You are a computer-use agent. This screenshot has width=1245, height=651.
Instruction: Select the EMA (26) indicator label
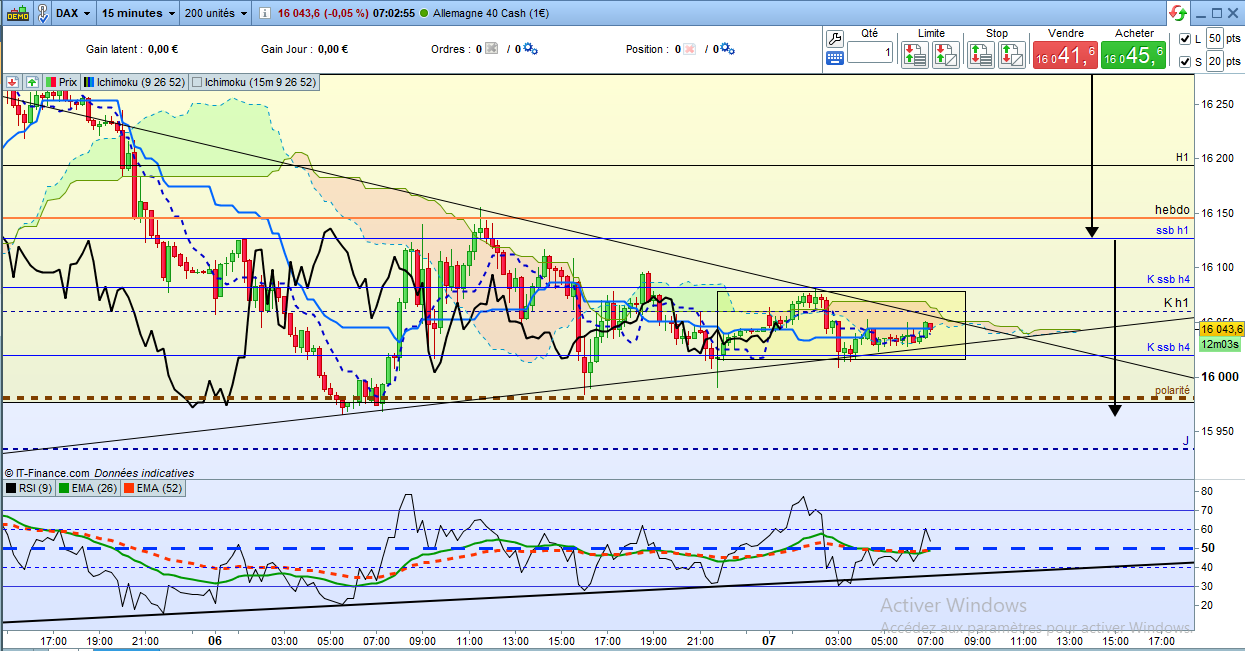[x=88, y=488]
